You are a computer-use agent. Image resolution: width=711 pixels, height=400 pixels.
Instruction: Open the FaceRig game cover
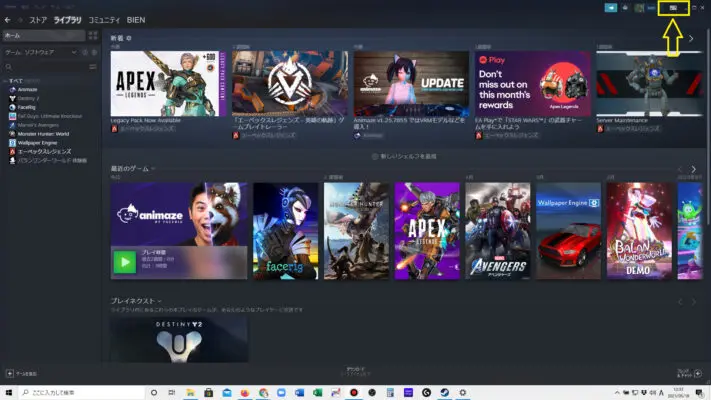tap(286, 231)
